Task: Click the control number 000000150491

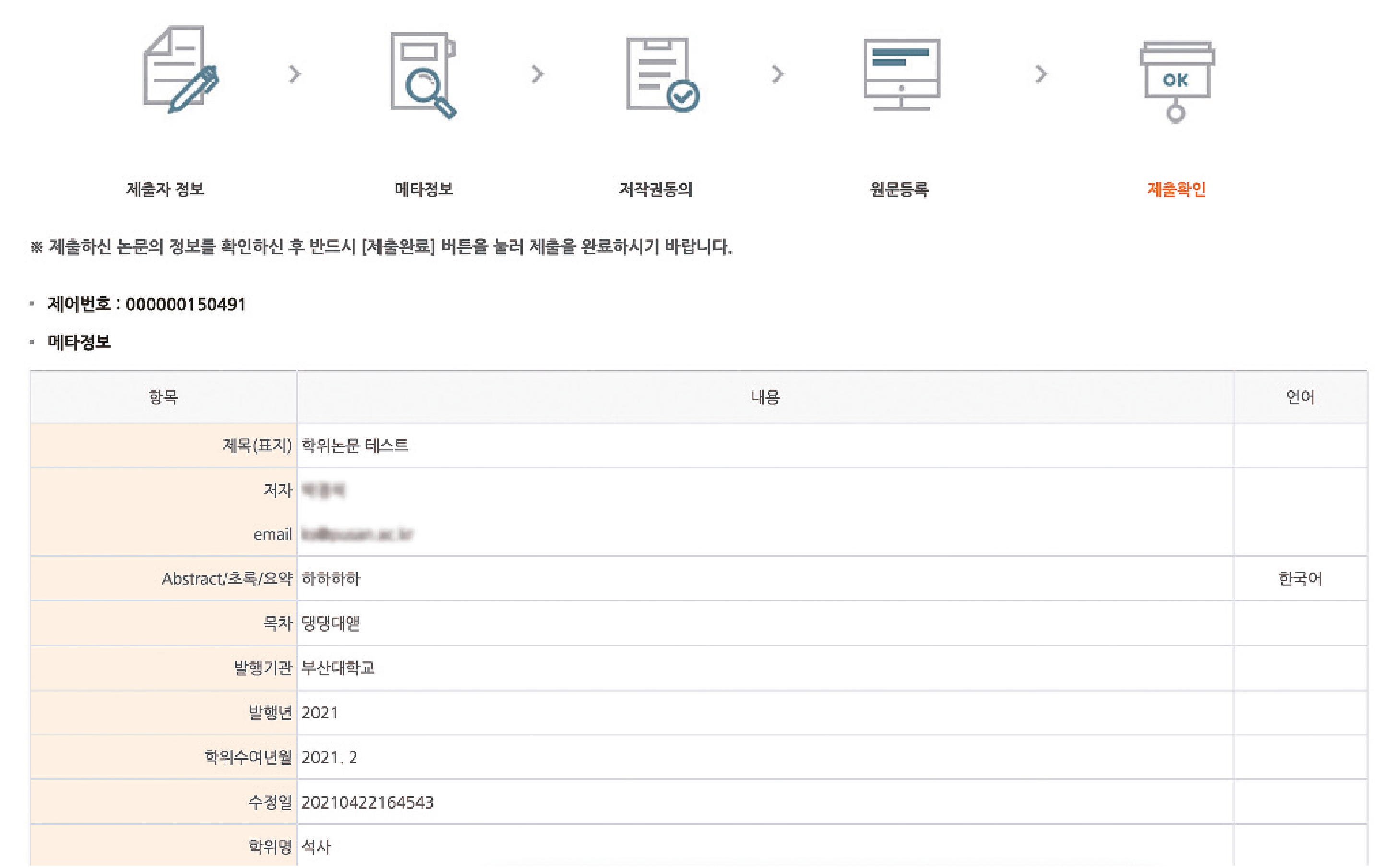Action: click(x=186, y=304)
